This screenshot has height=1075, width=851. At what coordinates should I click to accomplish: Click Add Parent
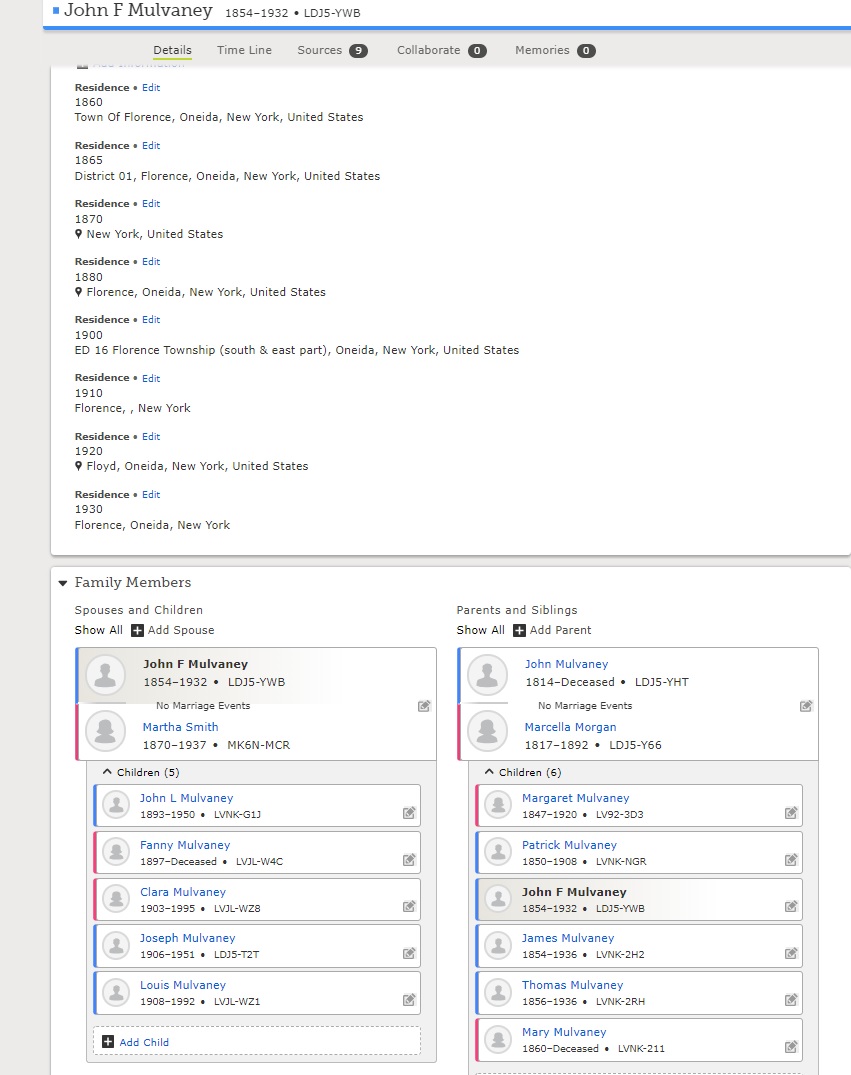(560, 630)
